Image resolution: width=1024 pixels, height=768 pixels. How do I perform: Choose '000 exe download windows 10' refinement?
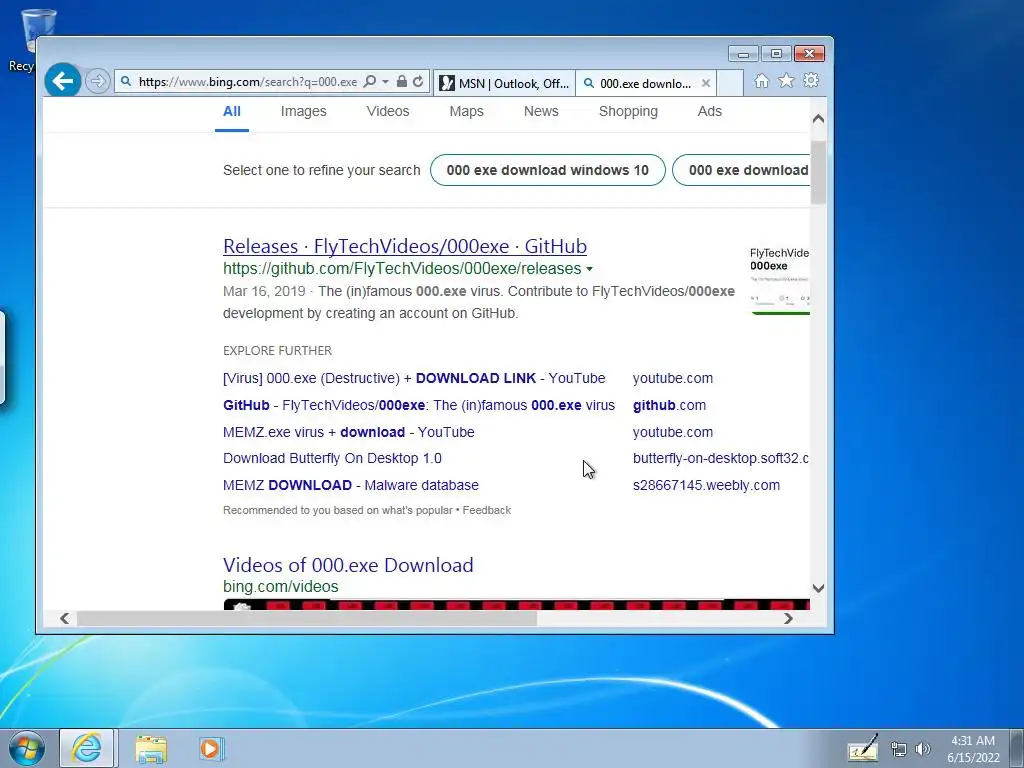[x=548, y=170]
